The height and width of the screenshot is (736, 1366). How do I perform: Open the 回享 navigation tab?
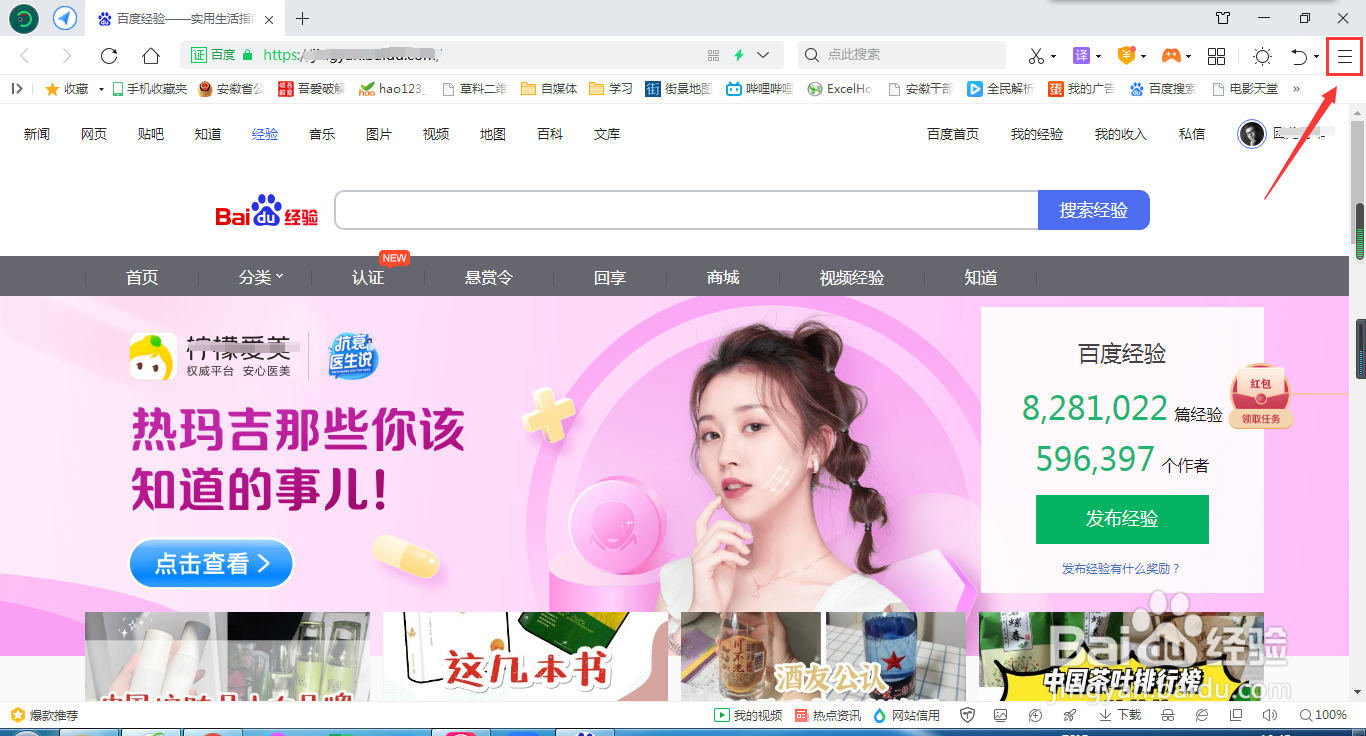coord(610,277)
